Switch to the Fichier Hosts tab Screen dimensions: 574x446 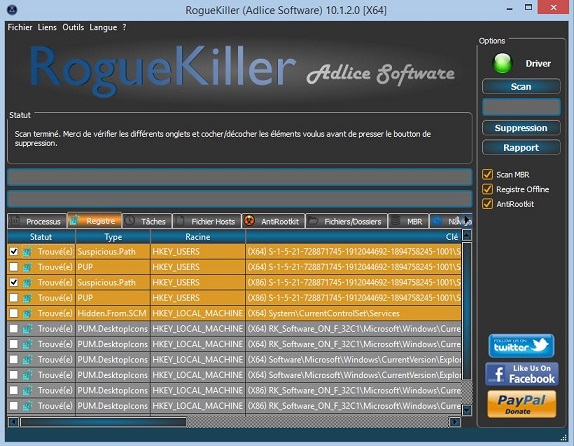[207, 221]
